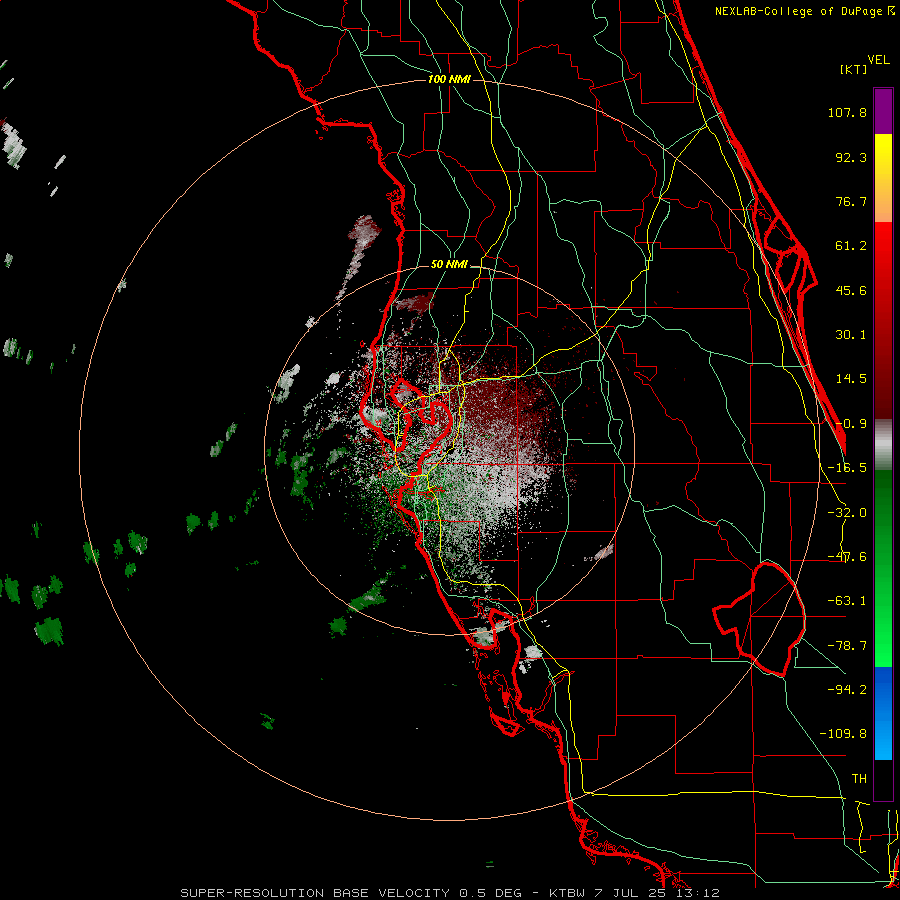Click the -78.7 velocity scale value
The width and height of the screenshot is (900, 900).
click(x=847, y=646)
